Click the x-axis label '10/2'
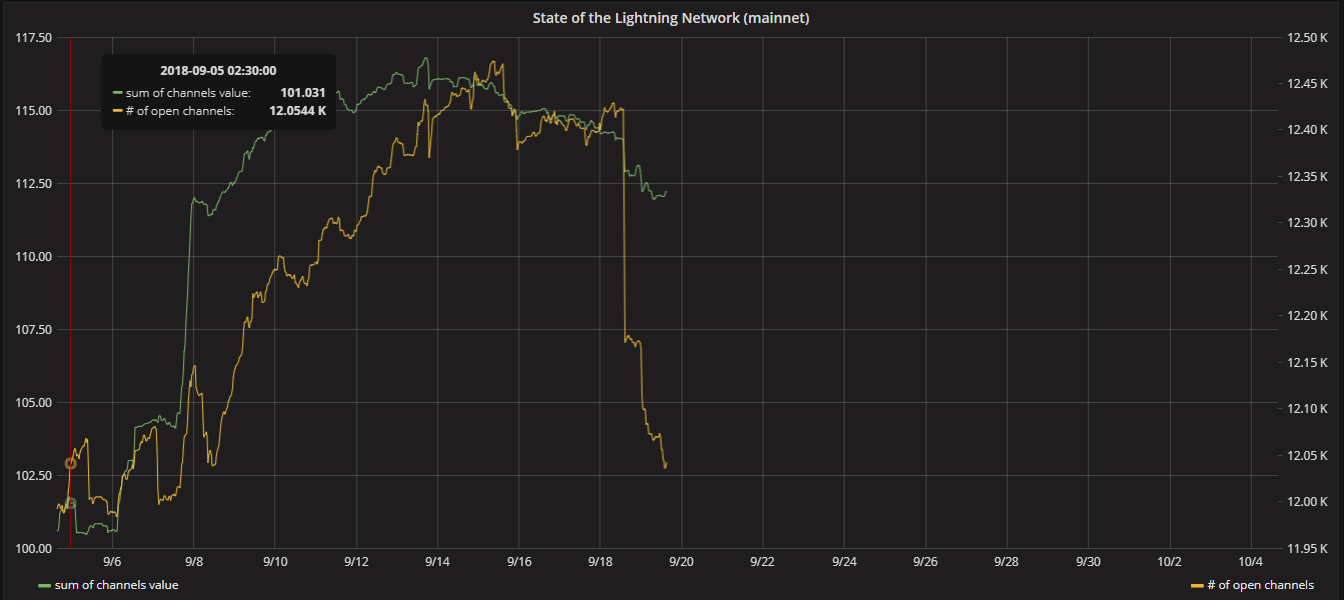Image resolution: width=1344 pixels, height=600 pixels. (x=1169, y=562)
